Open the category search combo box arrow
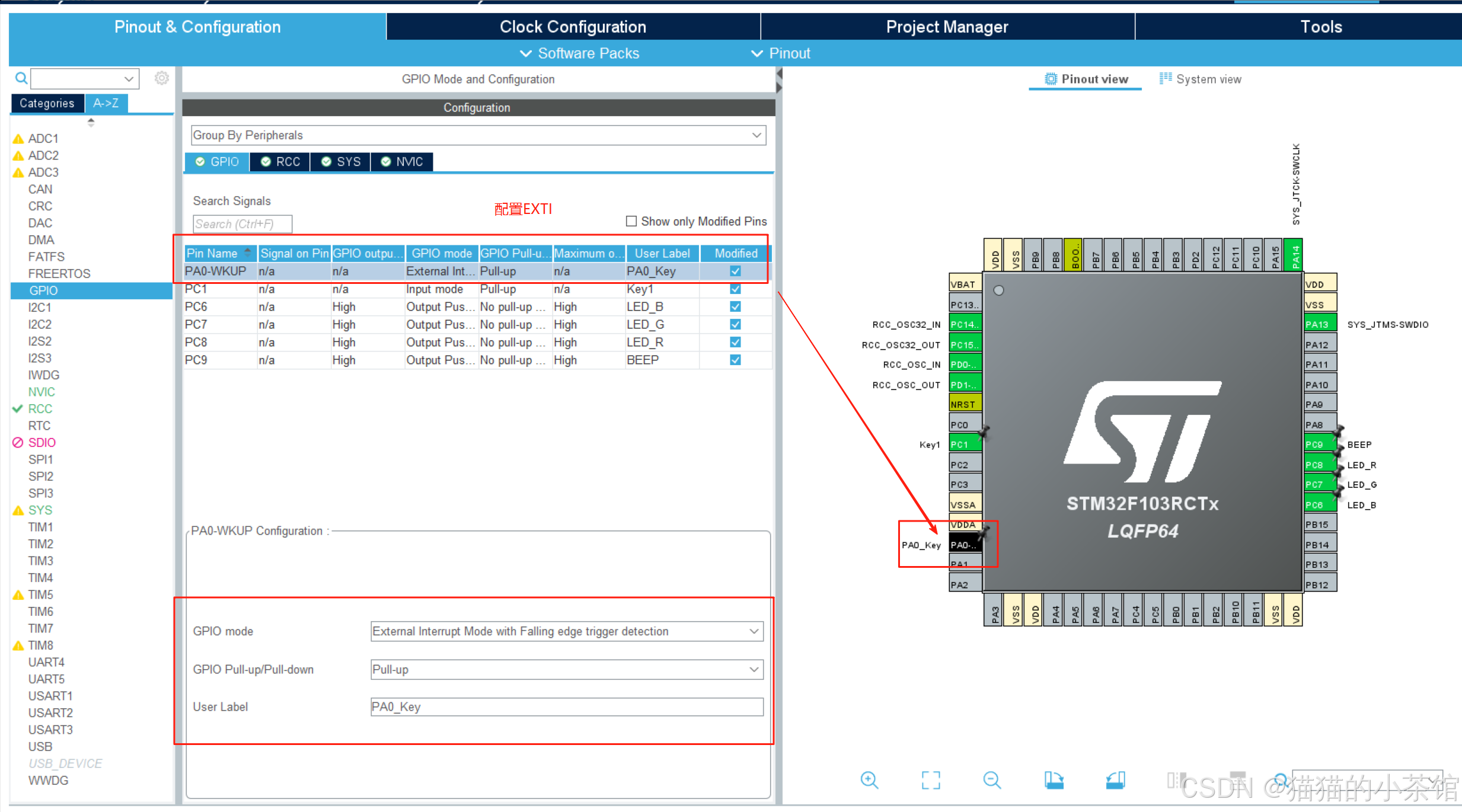 [x=129, y=78]
